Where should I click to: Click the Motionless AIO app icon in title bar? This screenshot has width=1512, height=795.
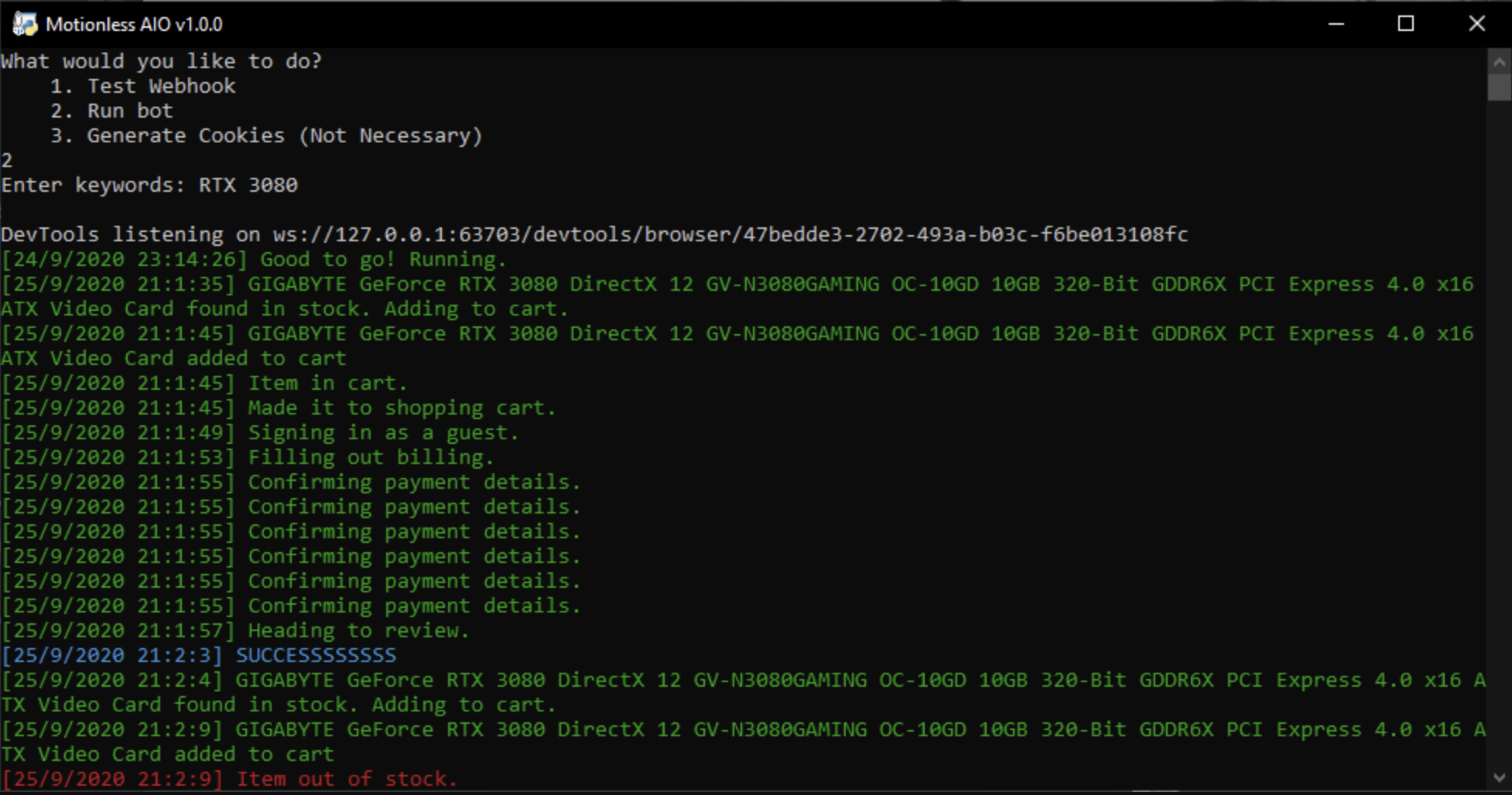[25, 24]
